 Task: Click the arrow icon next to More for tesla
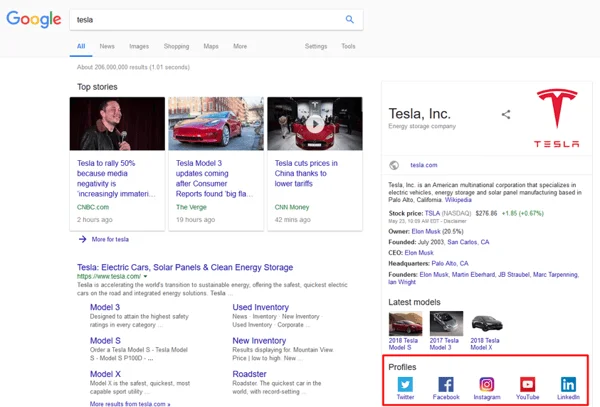82,239
